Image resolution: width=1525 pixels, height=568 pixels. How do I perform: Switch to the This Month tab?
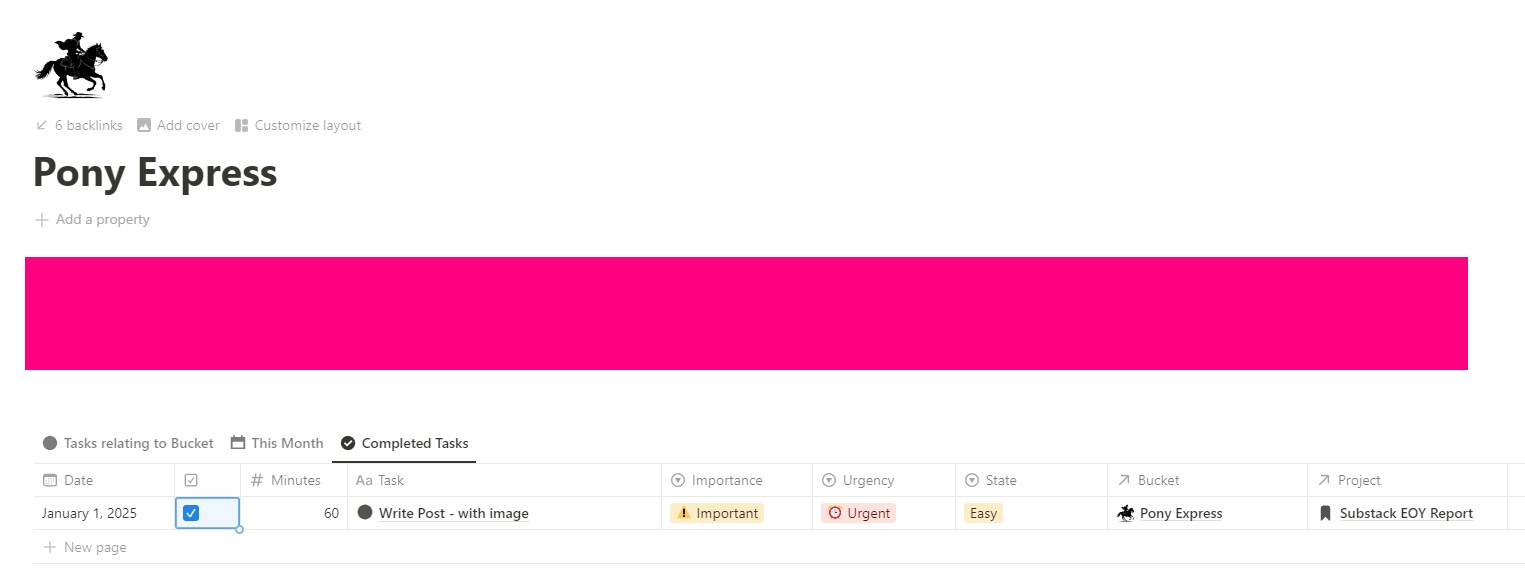(277, 443)
